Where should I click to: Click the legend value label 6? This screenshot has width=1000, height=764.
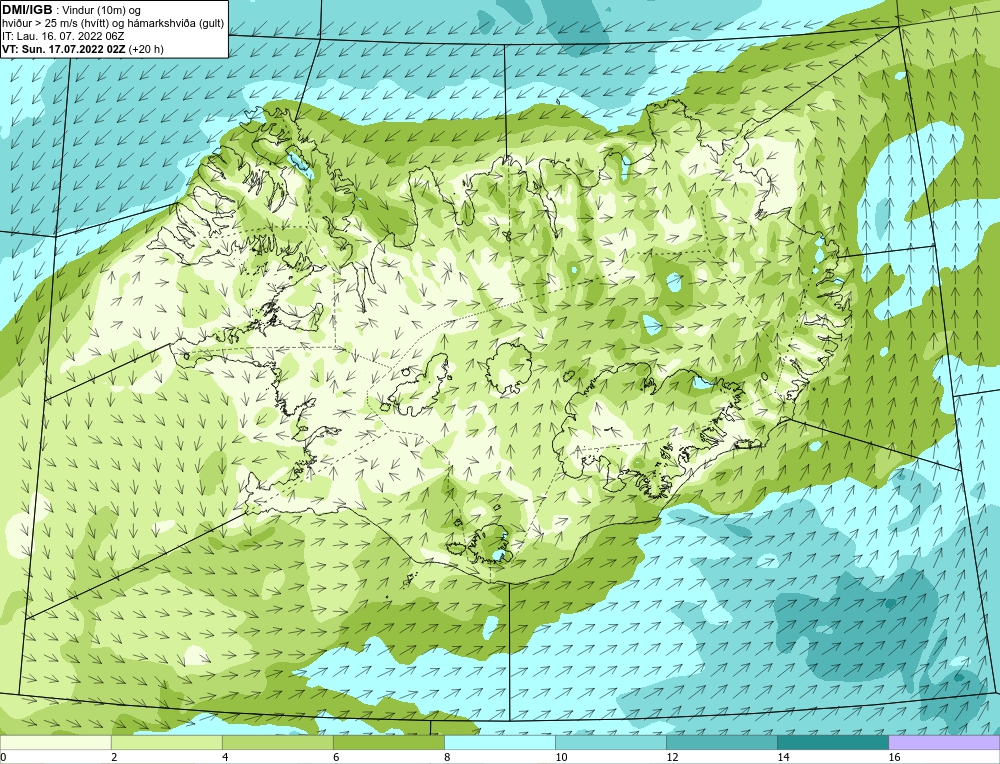coord(336,757)
